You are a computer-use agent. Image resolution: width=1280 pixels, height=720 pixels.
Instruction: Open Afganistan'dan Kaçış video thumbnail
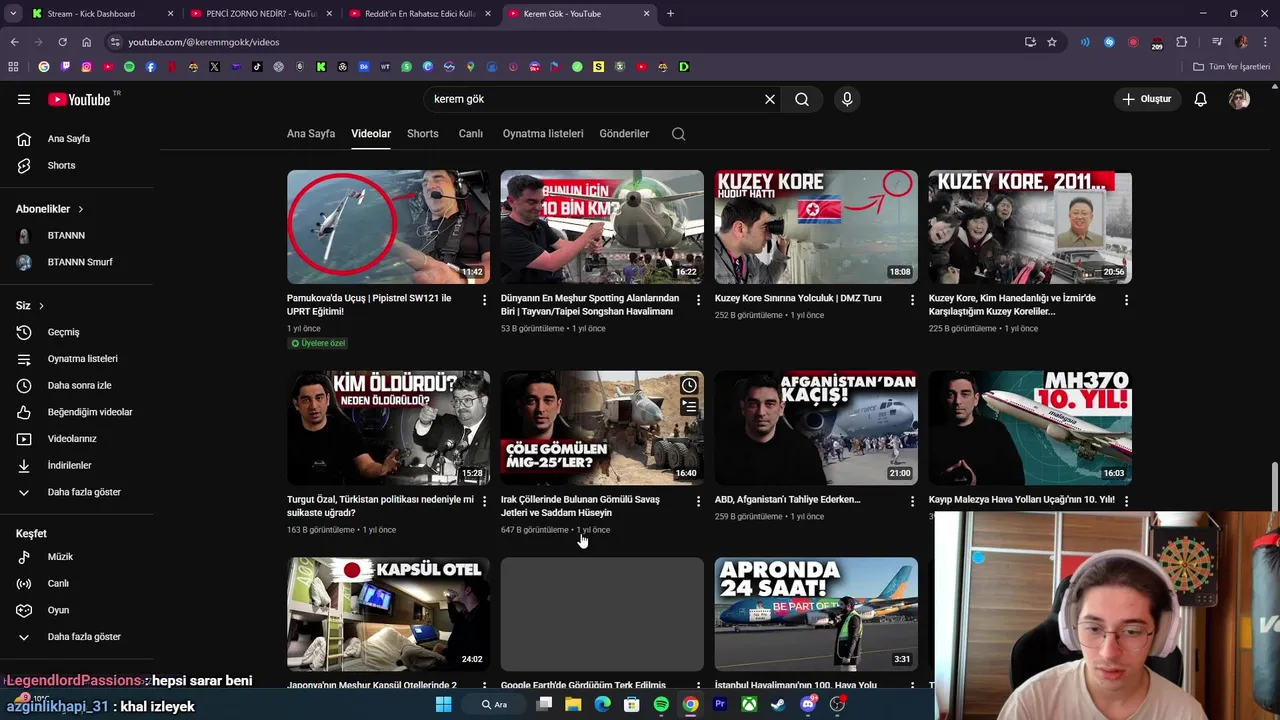pos(816,428)
